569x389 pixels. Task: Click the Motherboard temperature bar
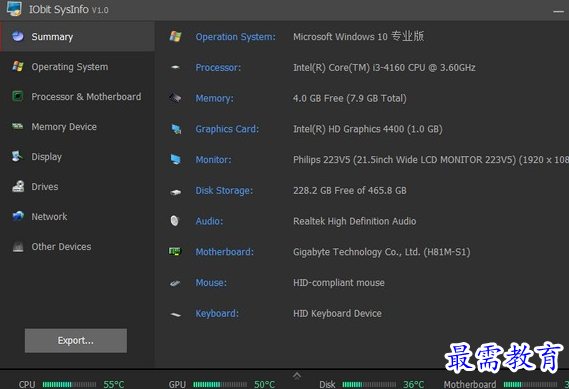(x=530, y=384)
